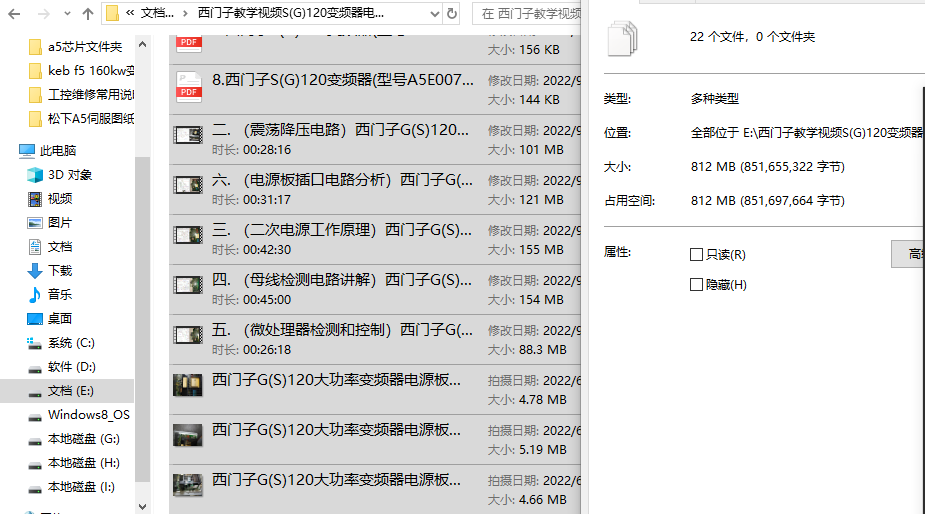Image resolution: width=925 pixels, height=514 pixels.
Task: Click the PDF icon of file 8.西门子S(G)120变频器
Action: 189,87
